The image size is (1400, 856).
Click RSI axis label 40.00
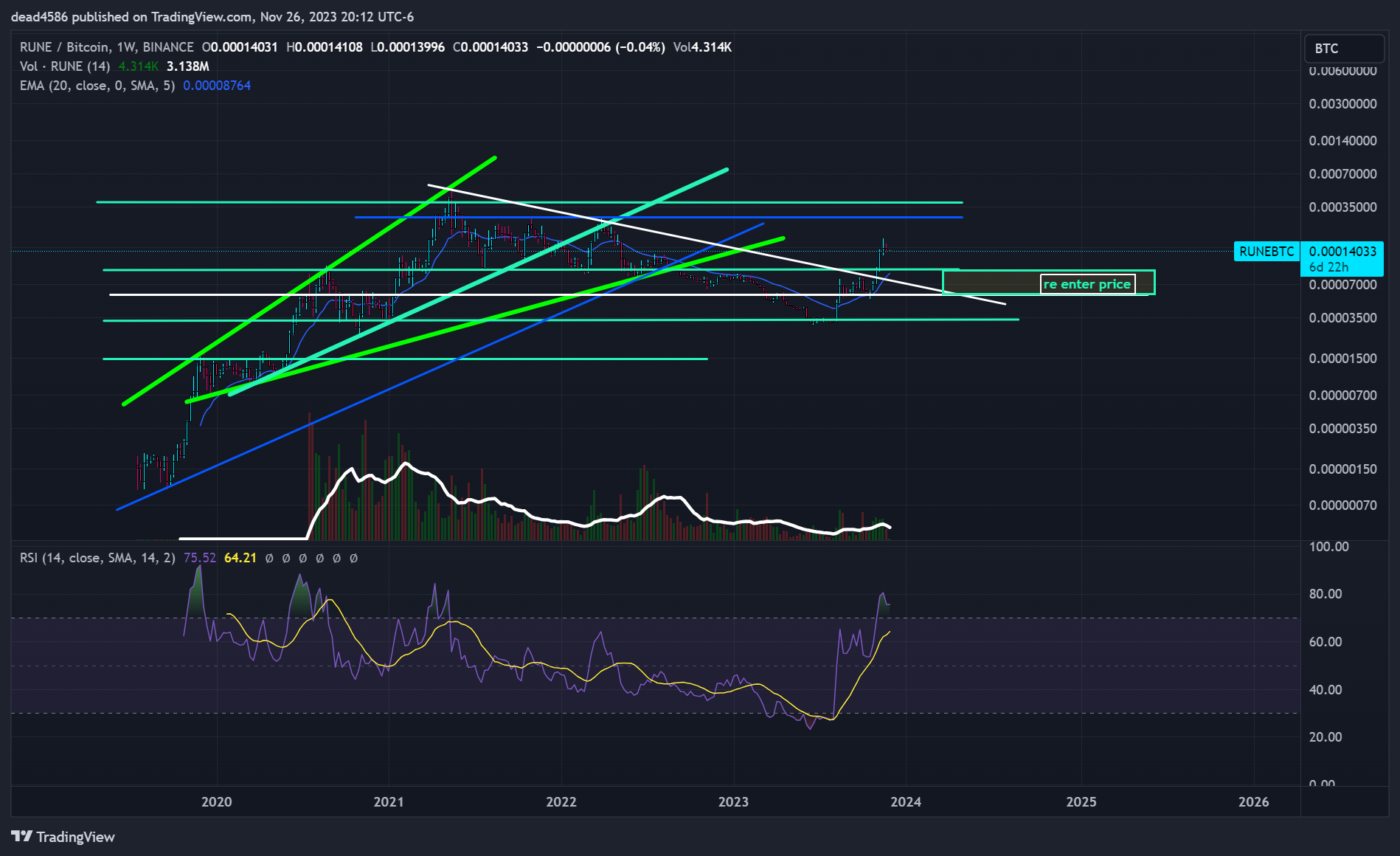1326,690
